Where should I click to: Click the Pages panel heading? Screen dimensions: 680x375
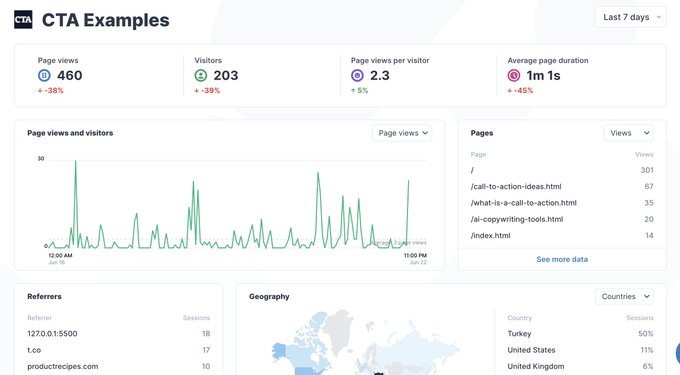(482, 133)
